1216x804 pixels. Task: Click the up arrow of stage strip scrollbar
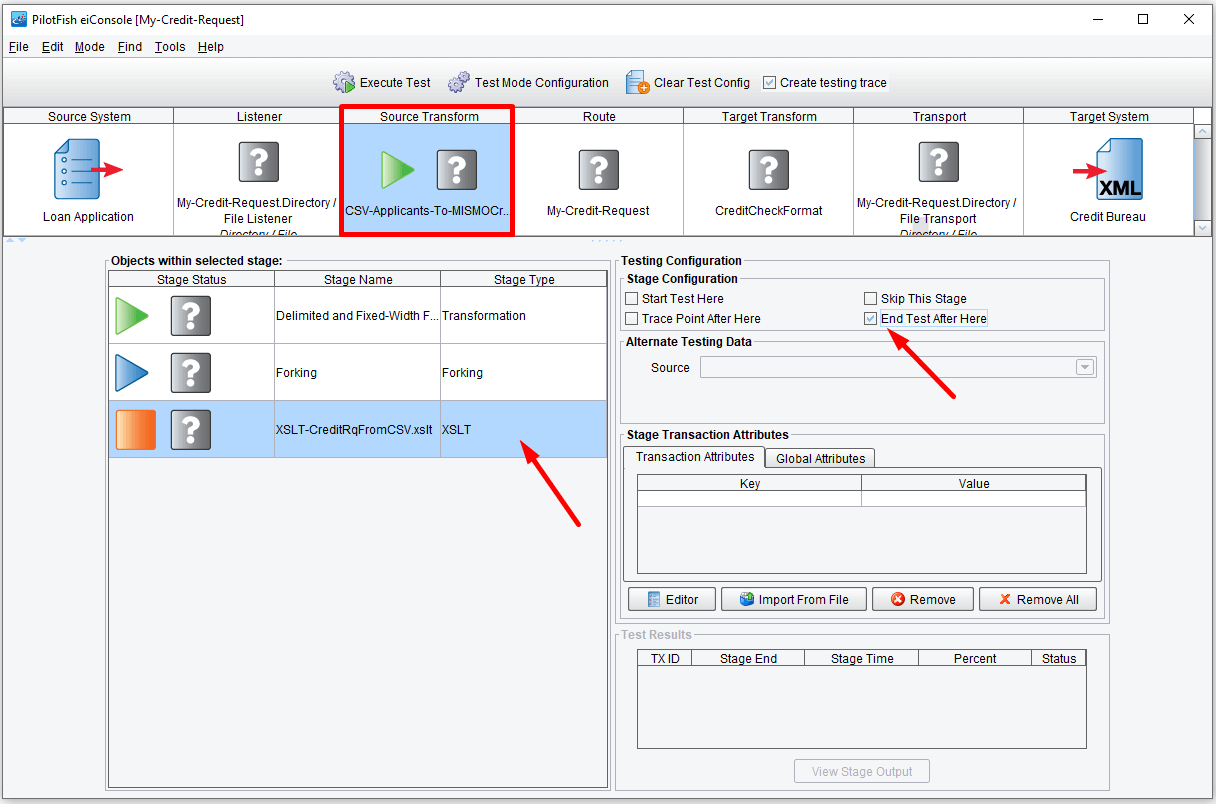tap(1203, 132)
